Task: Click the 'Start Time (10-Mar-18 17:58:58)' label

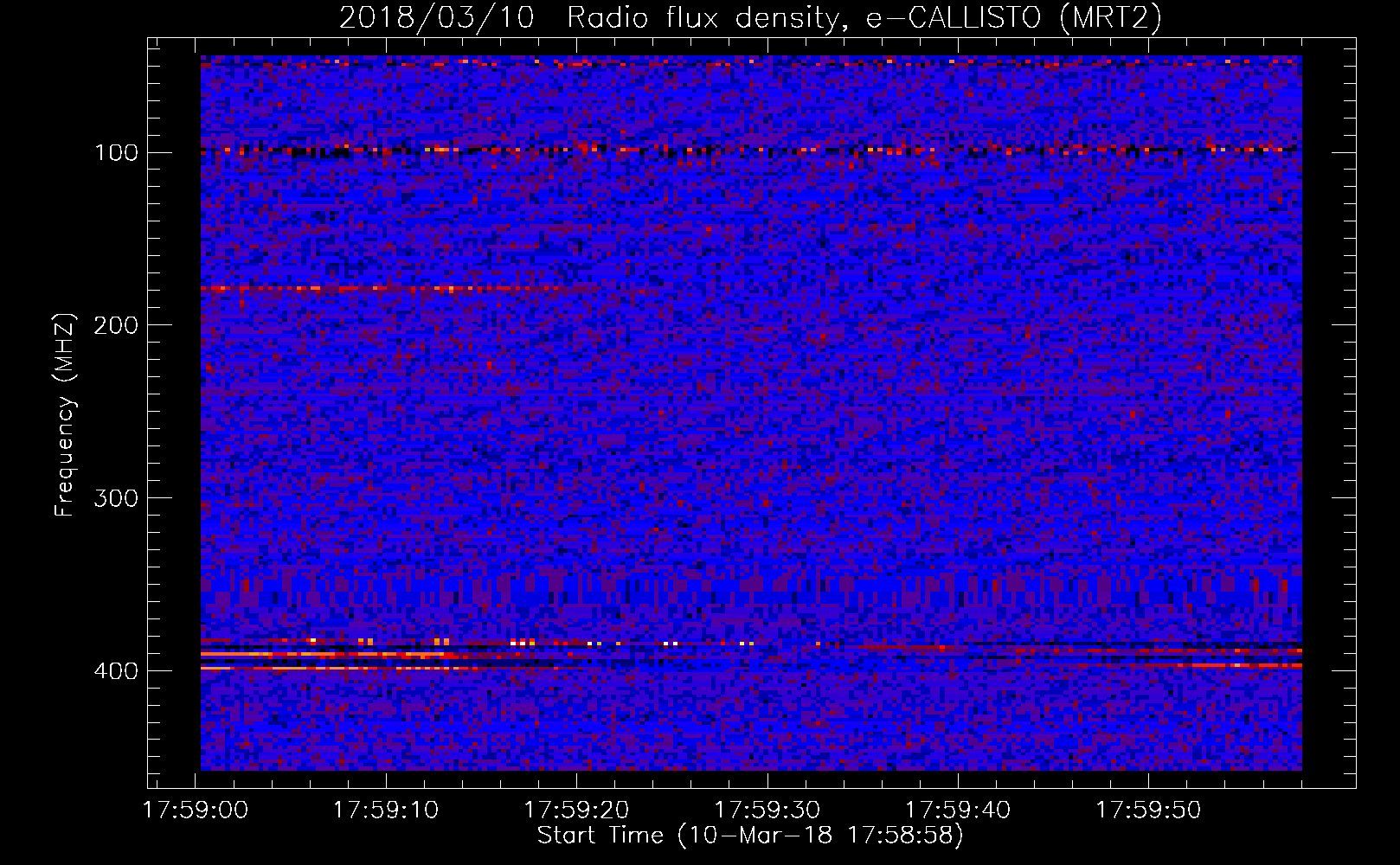Action: [750, 836]
